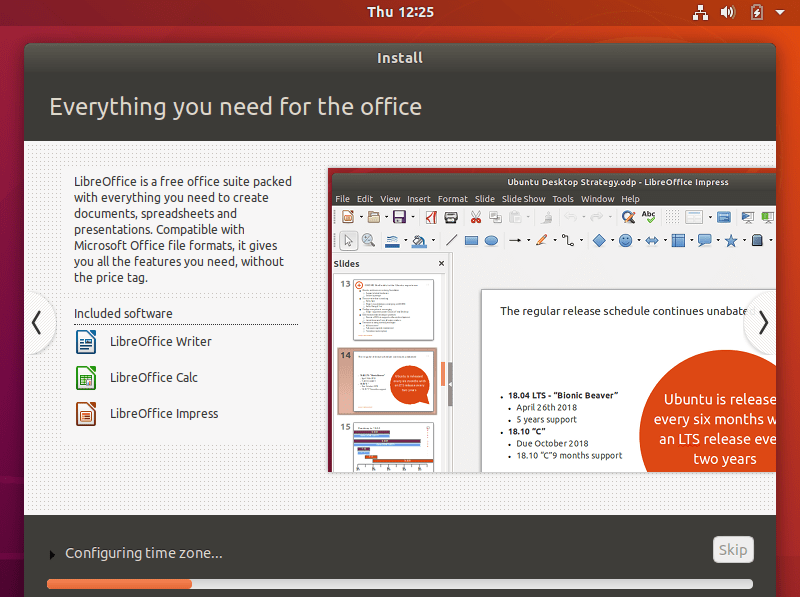Select slide 14 thumbnail in Slides panel
The height and width of the screenshot is (597, 800).
(x=393, y=381)
